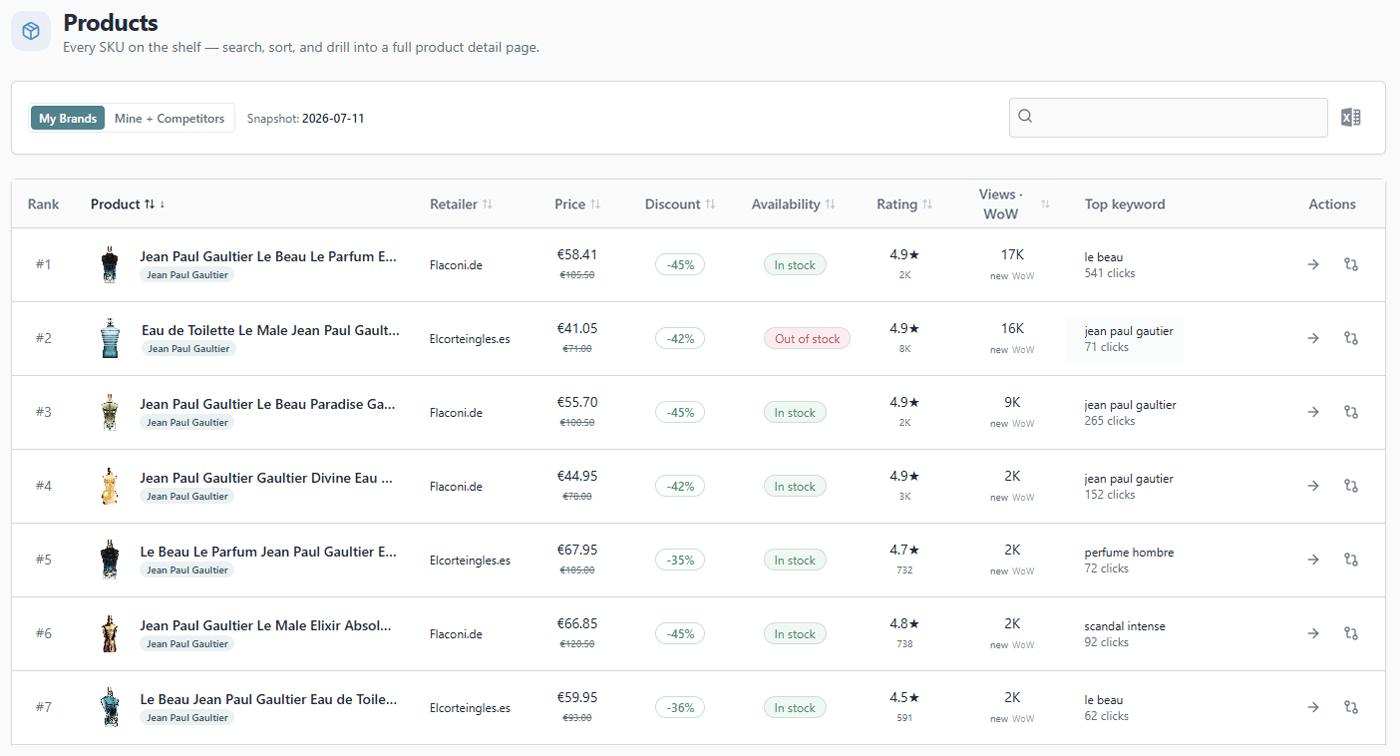Viewport: 1400px width, 756px height.
Task: Click compare icon for rank #1 row
Action: coord(1351,265)
